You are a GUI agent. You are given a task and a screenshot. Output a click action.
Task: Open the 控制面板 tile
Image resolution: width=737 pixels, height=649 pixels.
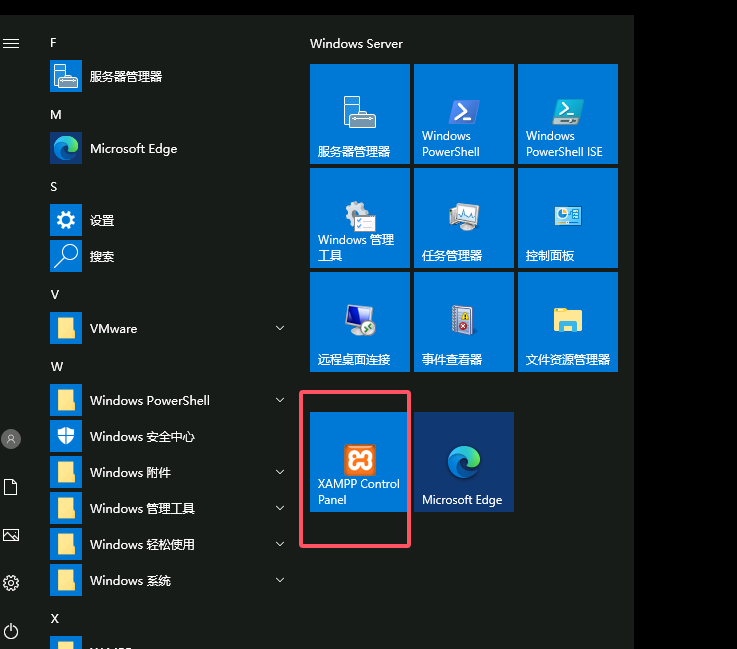pyautogui.click(x=567, y=218)
